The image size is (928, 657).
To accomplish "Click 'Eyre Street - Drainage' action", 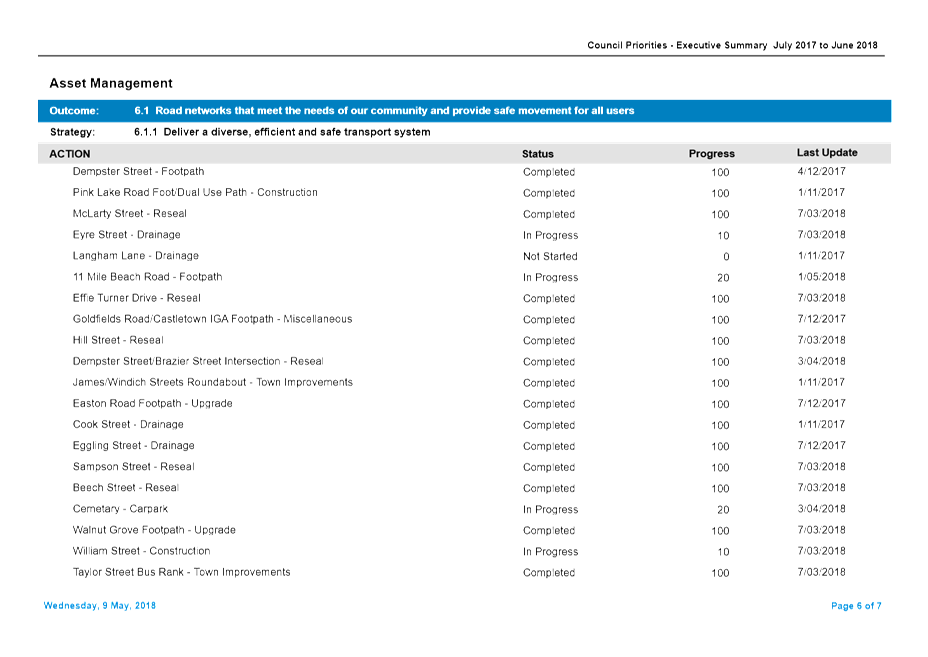I will (x=127, y=235).
